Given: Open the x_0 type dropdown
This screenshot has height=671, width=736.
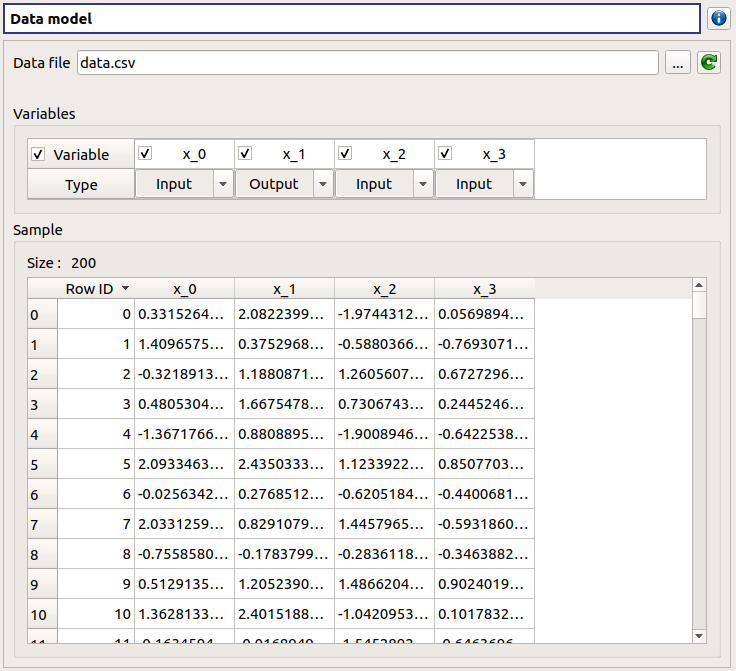Looking at the screenshot, I should 184,184.
